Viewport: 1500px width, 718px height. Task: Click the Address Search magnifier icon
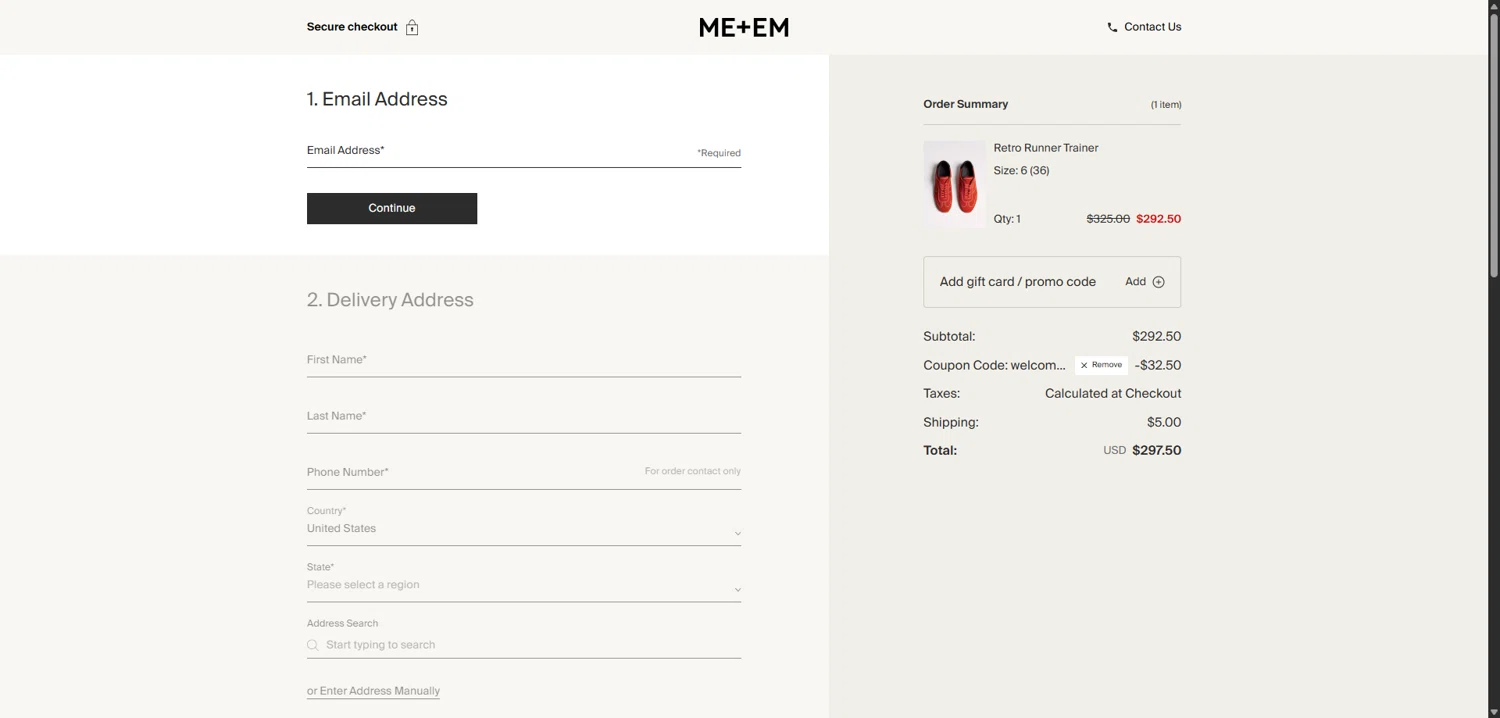click(x=313, y=646)
